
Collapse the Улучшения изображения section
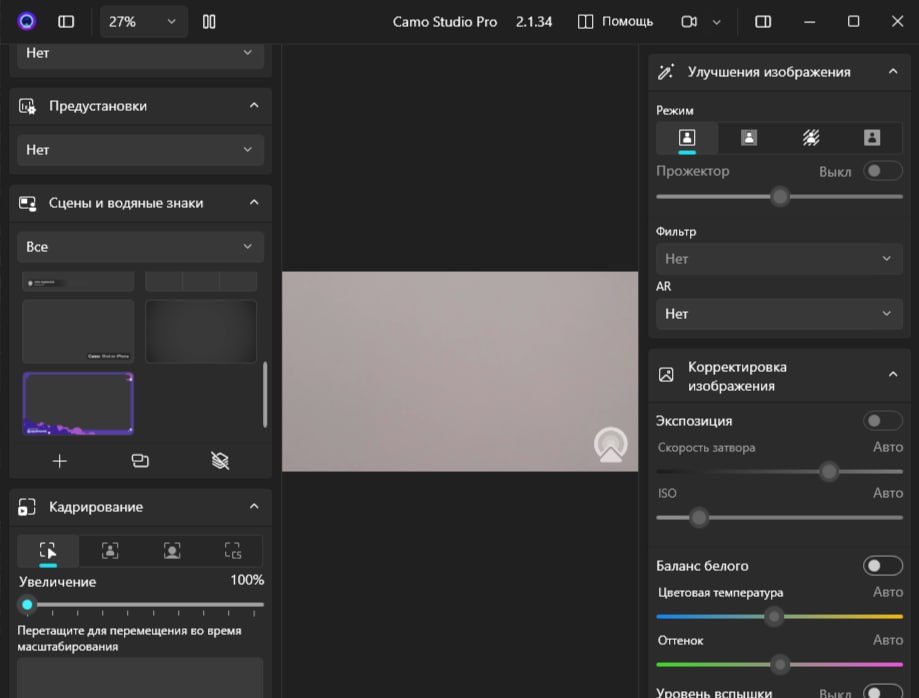pyautogui.click(x=893, y=71)
